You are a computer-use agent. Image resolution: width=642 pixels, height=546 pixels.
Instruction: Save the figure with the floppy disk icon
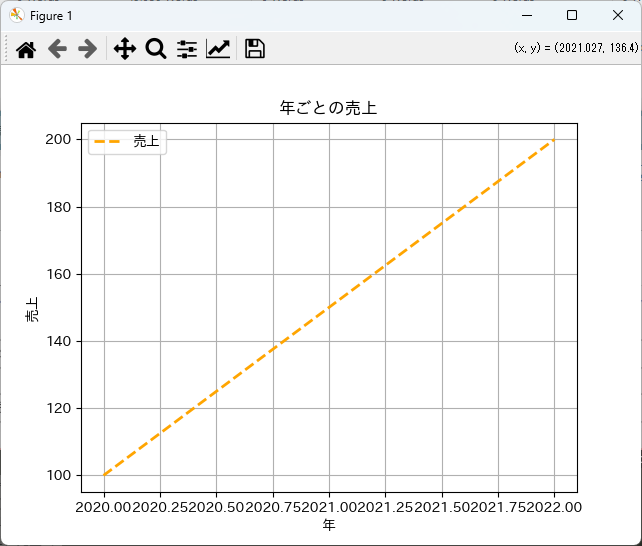[x=254, y=49]
